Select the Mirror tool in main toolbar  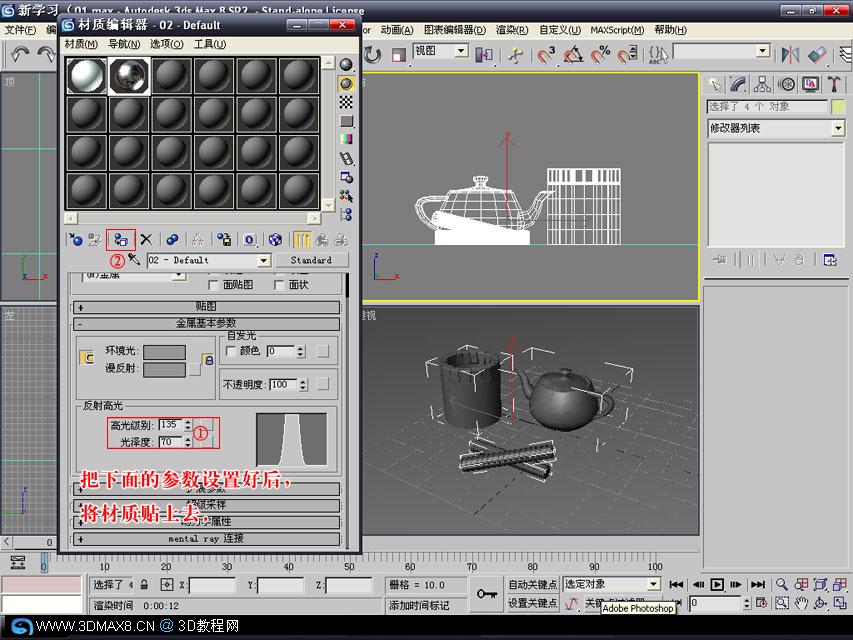790,54
